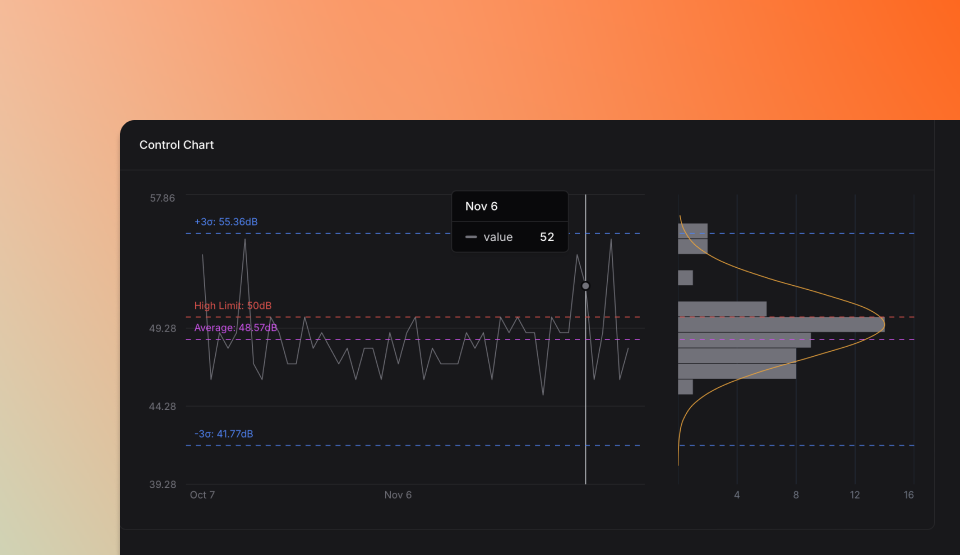Viewport: 960px width, 555px height.
Task: Click the histogram axis label 12
Action: [855, 495]
